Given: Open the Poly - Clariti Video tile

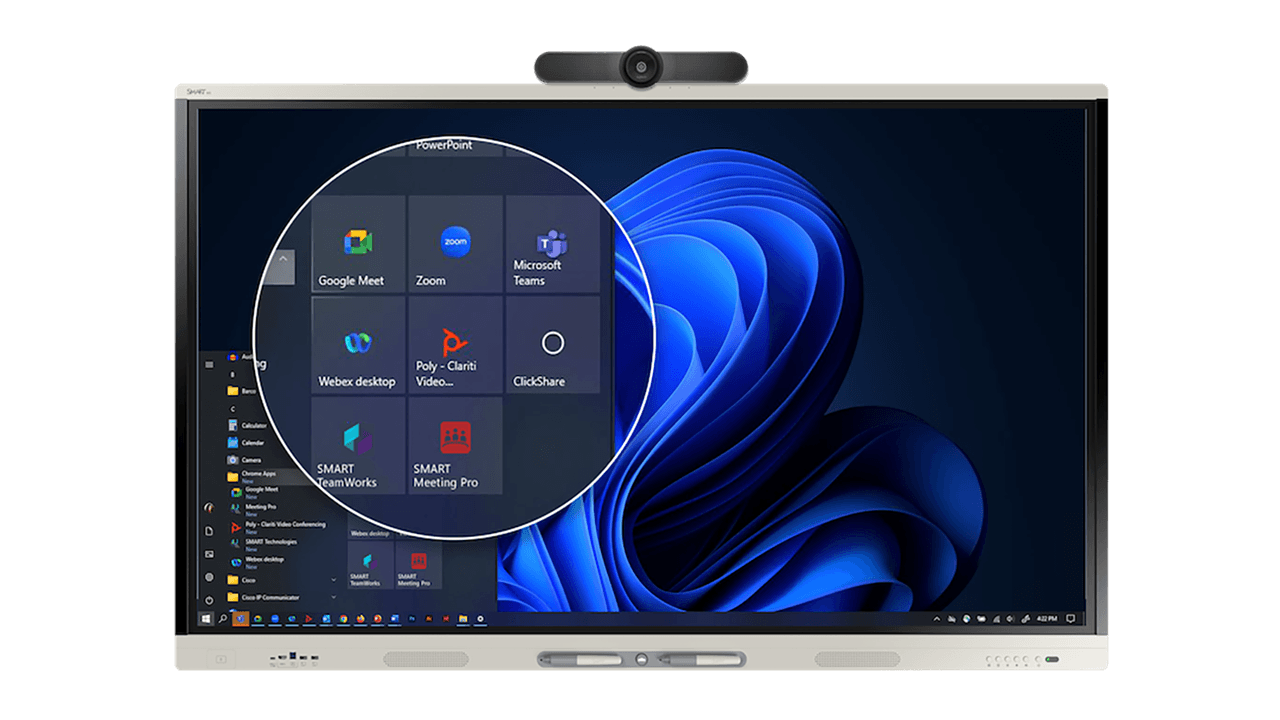Looking at the screenshot, I should pos(455,345).
